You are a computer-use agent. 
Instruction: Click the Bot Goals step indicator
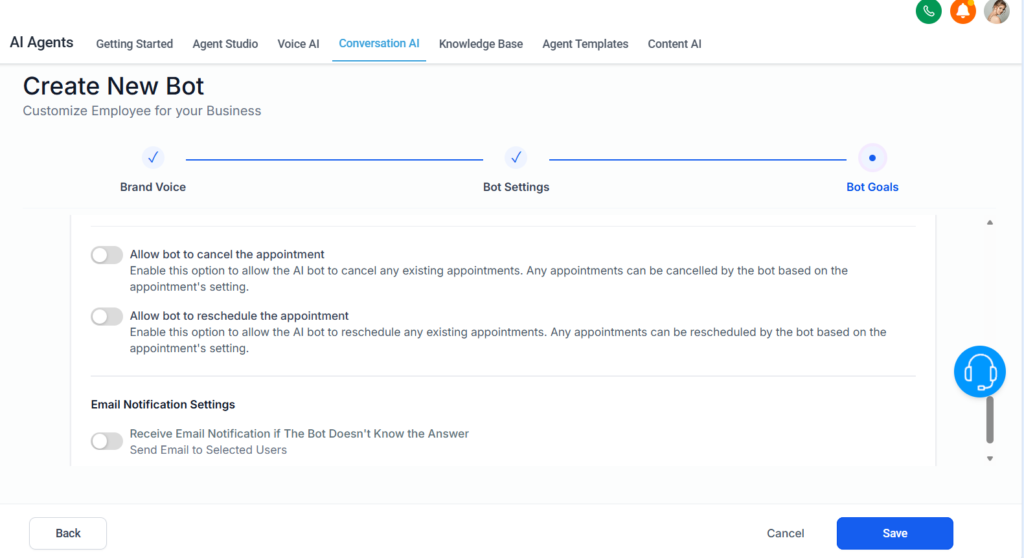point(872,158)
